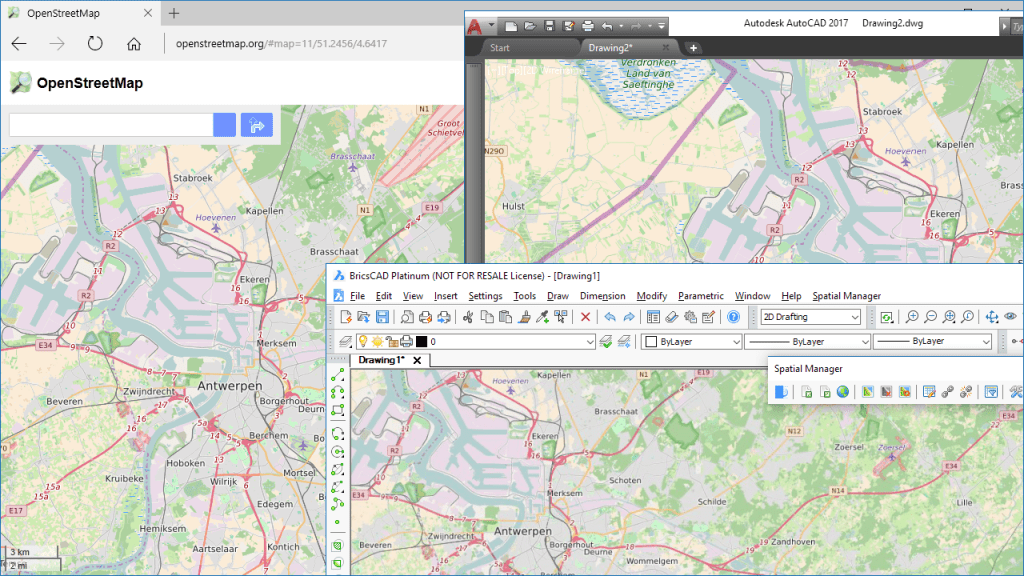This screenshot has height=576, width=1024.
Task: Click the Cut scissors icon in BricsCAD
Action: pos(466,317)
